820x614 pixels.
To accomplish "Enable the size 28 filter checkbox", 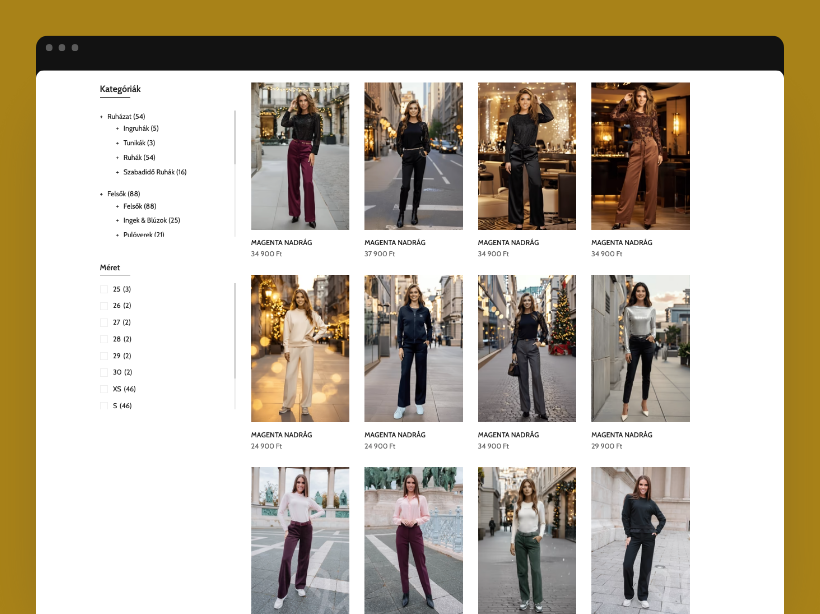I will point(104,339).
